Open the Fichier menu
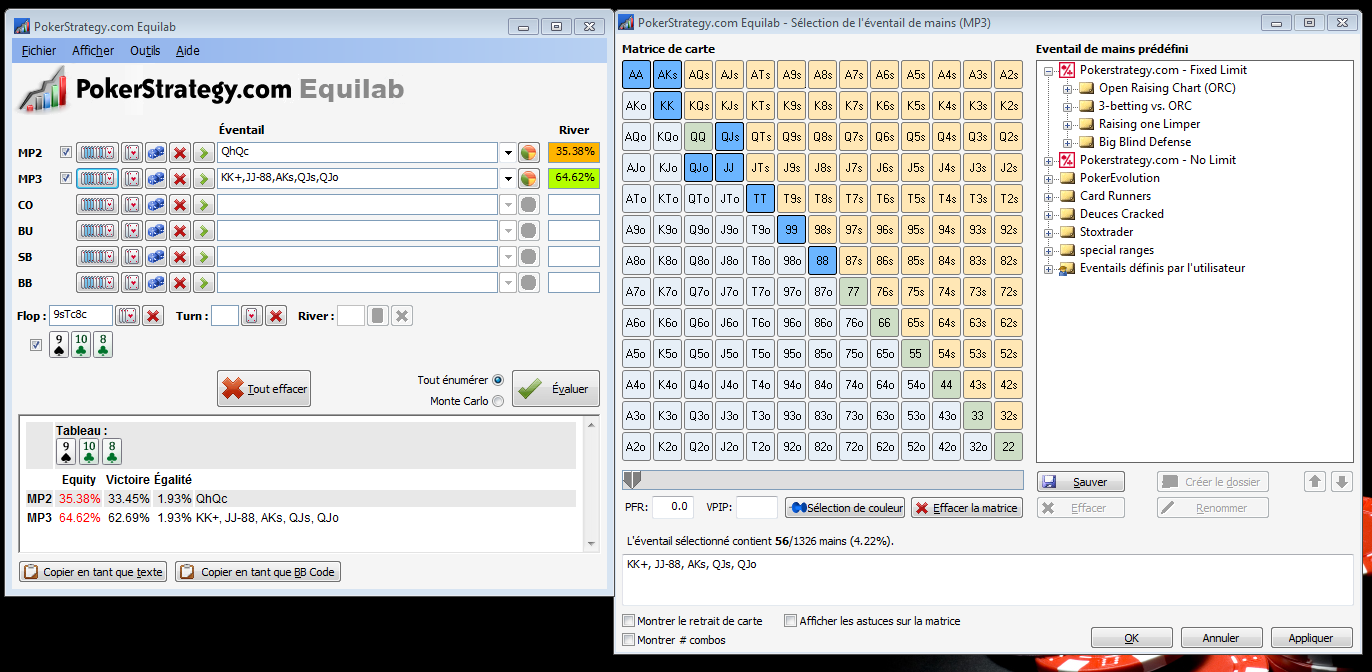The image size is (1372, 672). pos(39,50)
